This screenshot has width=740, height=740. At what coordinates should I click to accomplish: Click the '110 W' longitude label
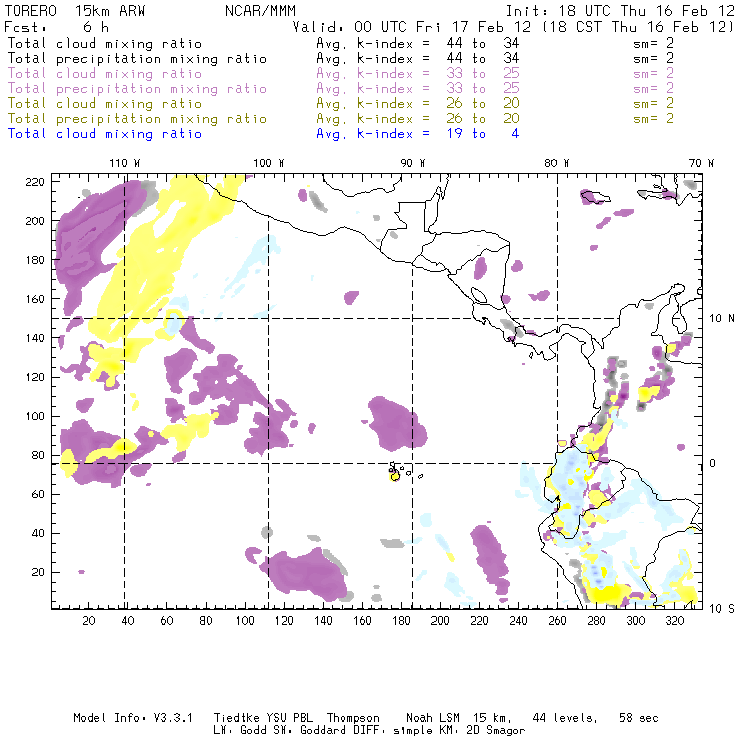click(x=125, y=163)
